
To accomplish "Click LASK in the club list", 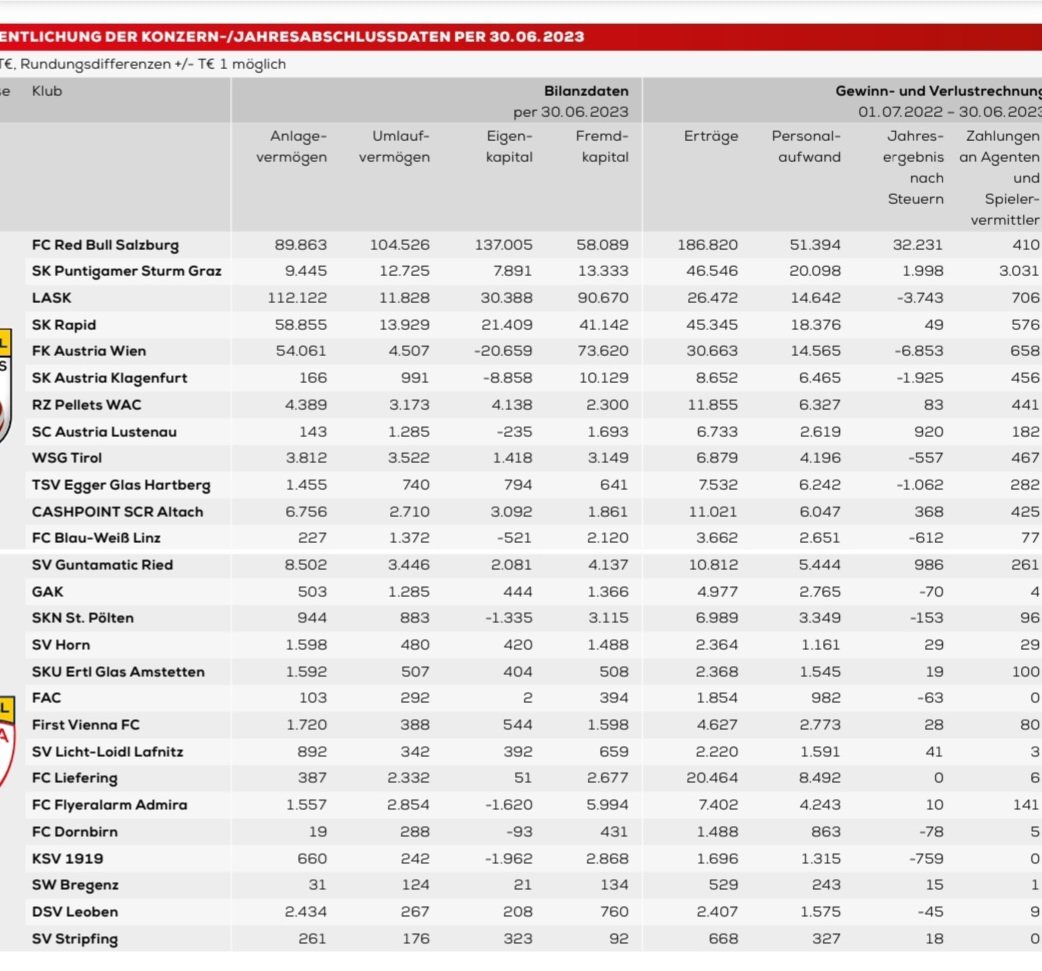I will 52,298.
